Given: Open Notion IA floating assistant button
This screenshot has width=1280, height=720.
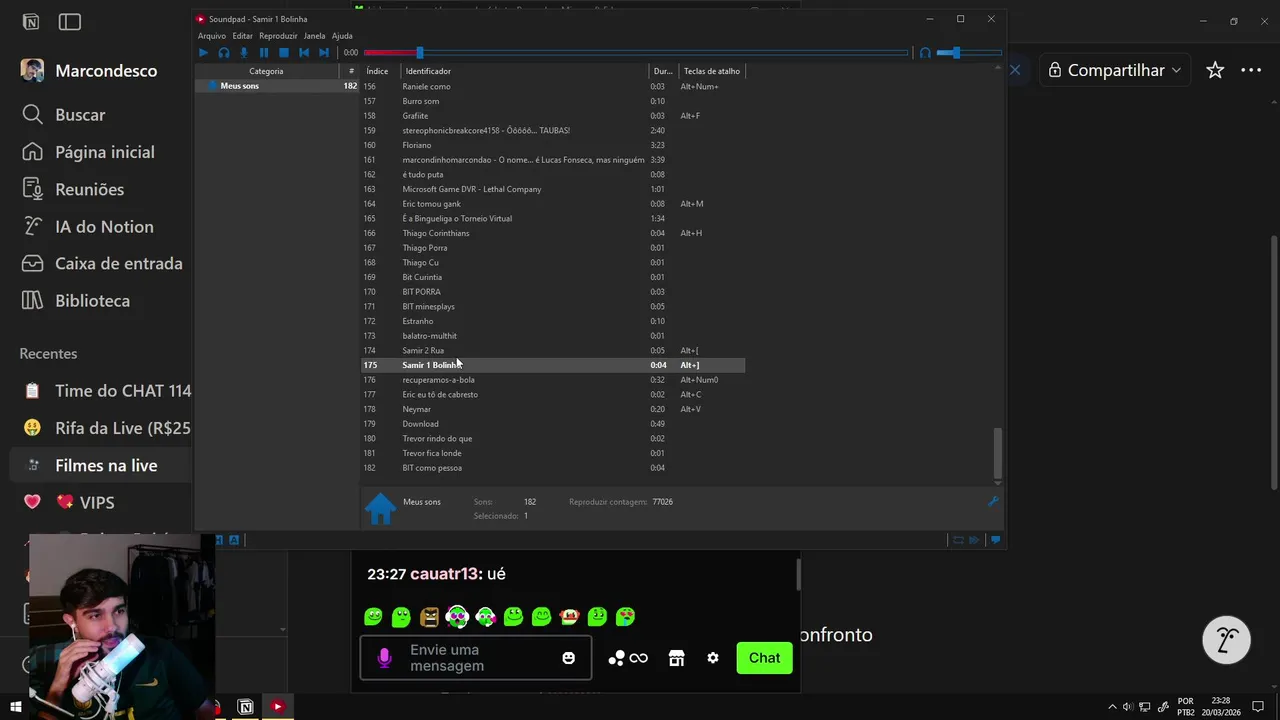Looking at the screenshot, I should pyautogui.click(x=1227, y=639).
